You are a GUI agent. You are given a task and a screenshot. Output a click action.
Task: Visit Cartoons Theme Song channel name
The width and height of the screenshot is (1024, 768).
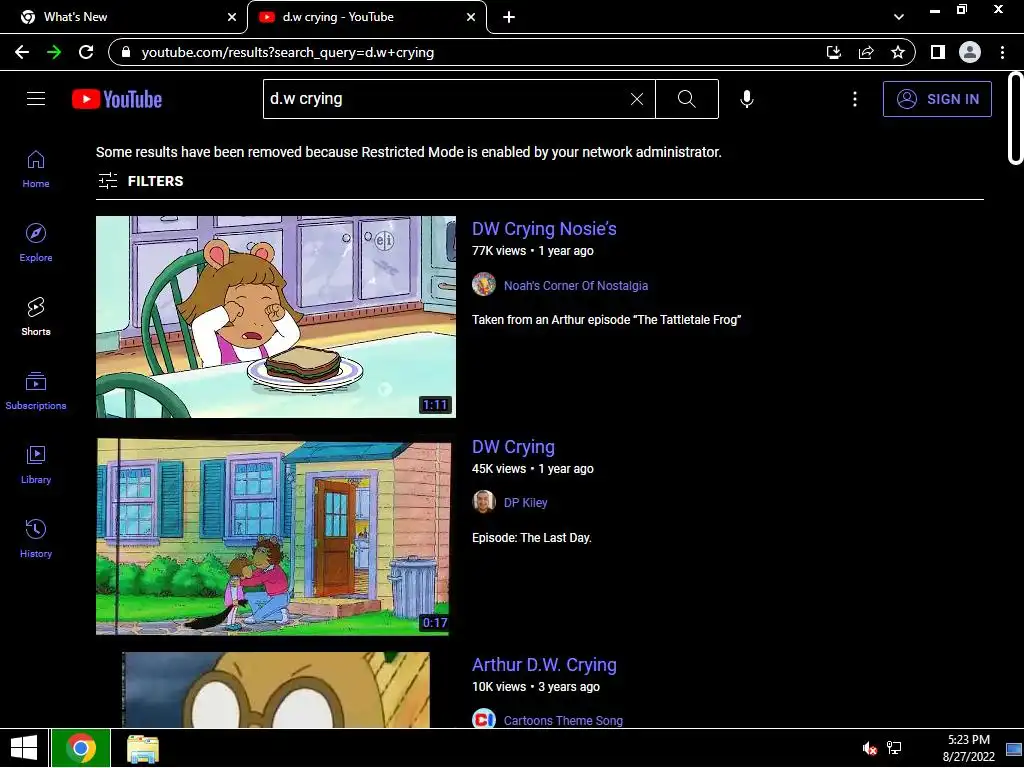tap(563, 720)
